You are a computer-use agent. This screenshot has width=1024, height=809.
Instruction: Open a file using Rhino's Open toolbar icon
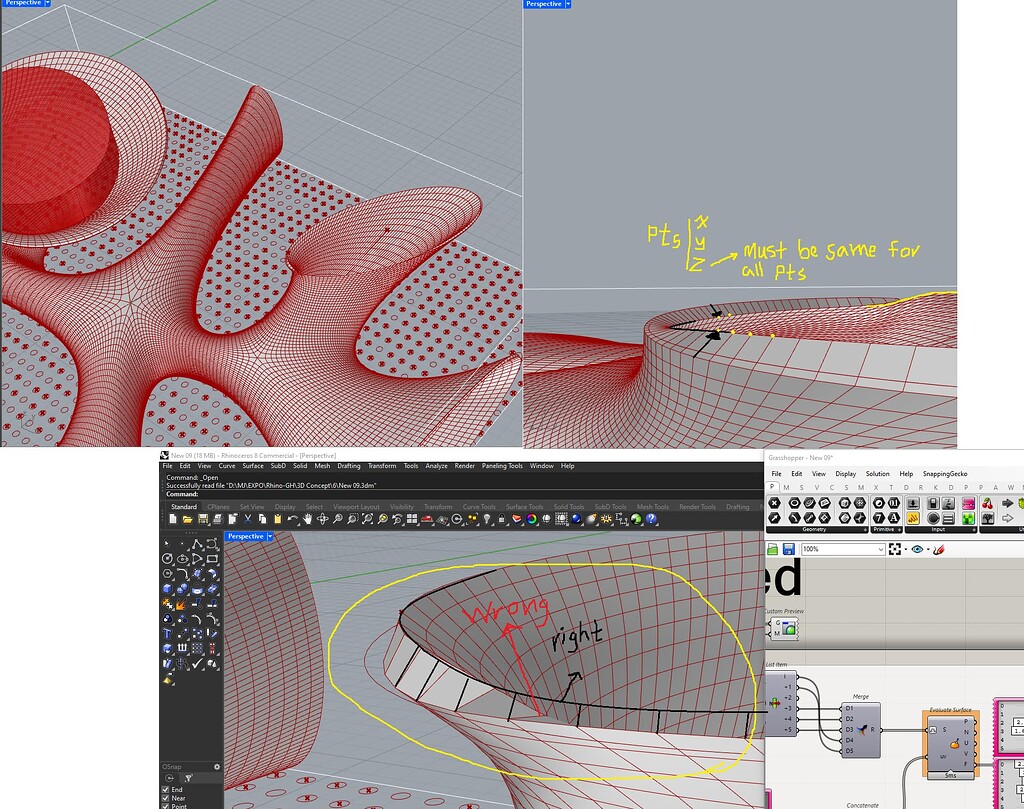click(x=189, y=518)
